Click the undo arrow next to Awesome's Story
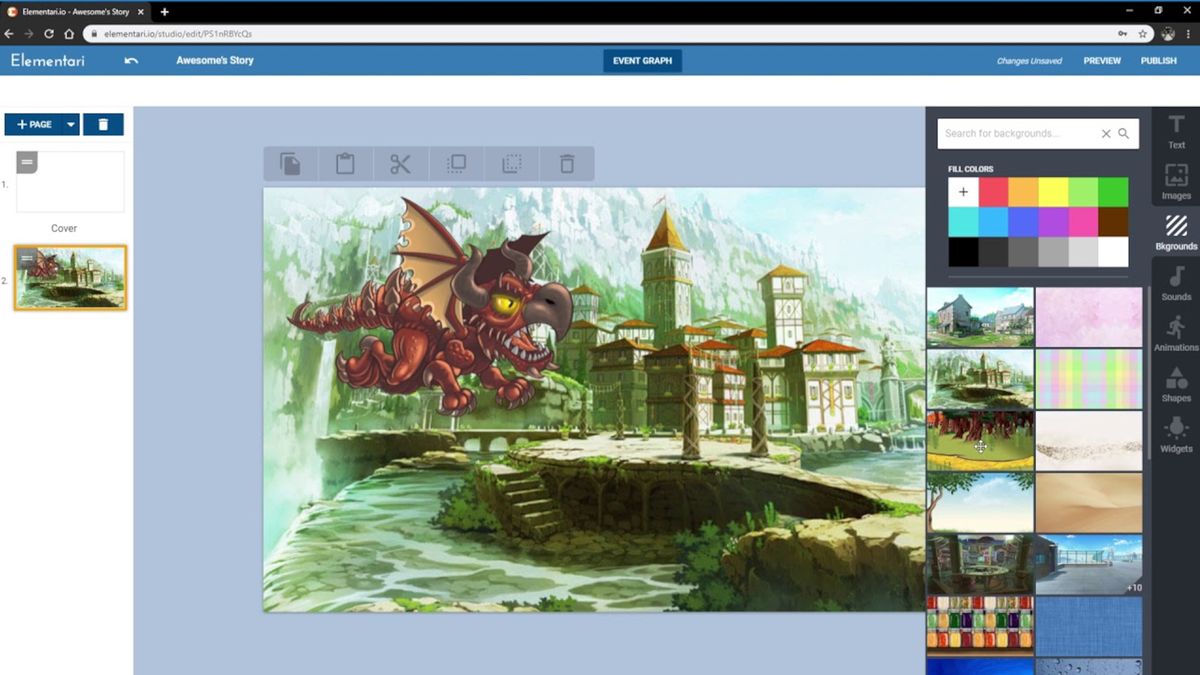1200x675 pixels. click(130, 61)
